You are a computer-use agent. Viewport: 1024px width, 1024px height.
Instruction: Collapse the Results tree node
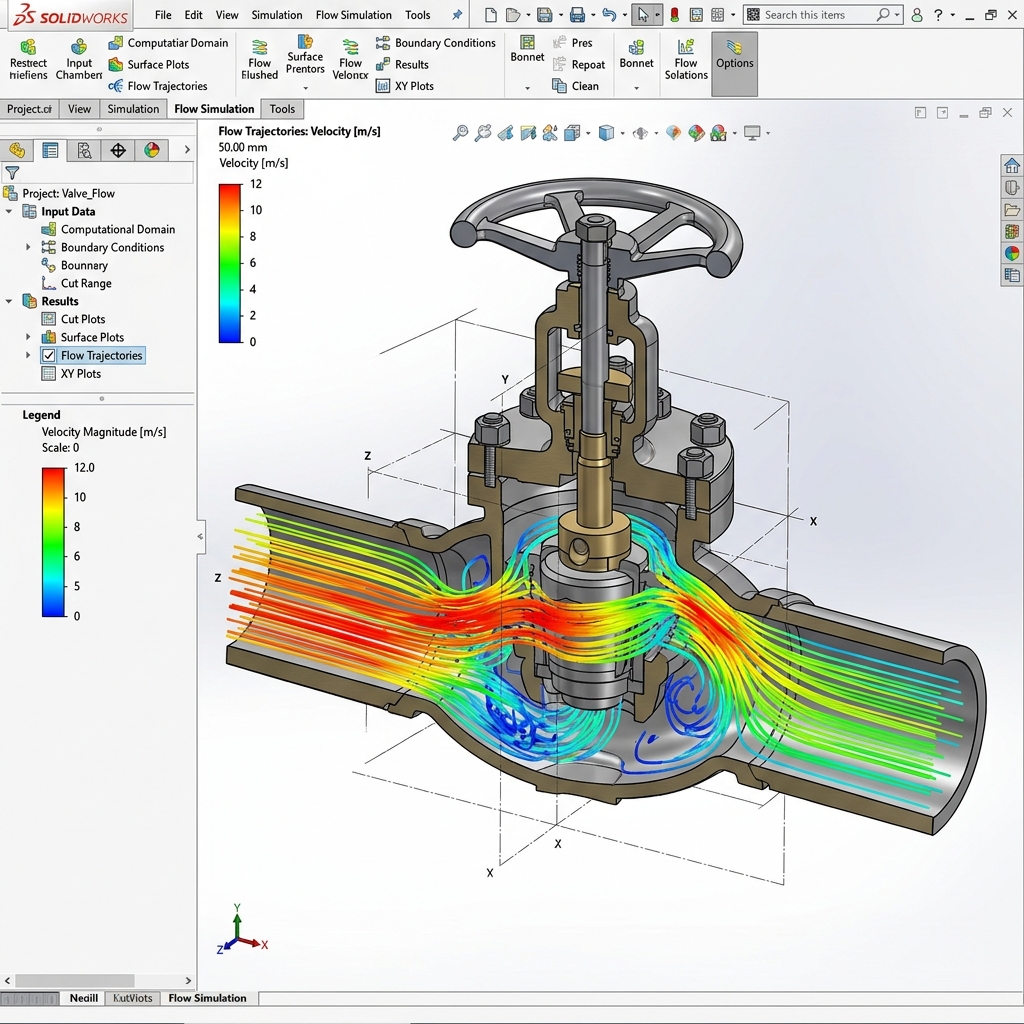9,301
